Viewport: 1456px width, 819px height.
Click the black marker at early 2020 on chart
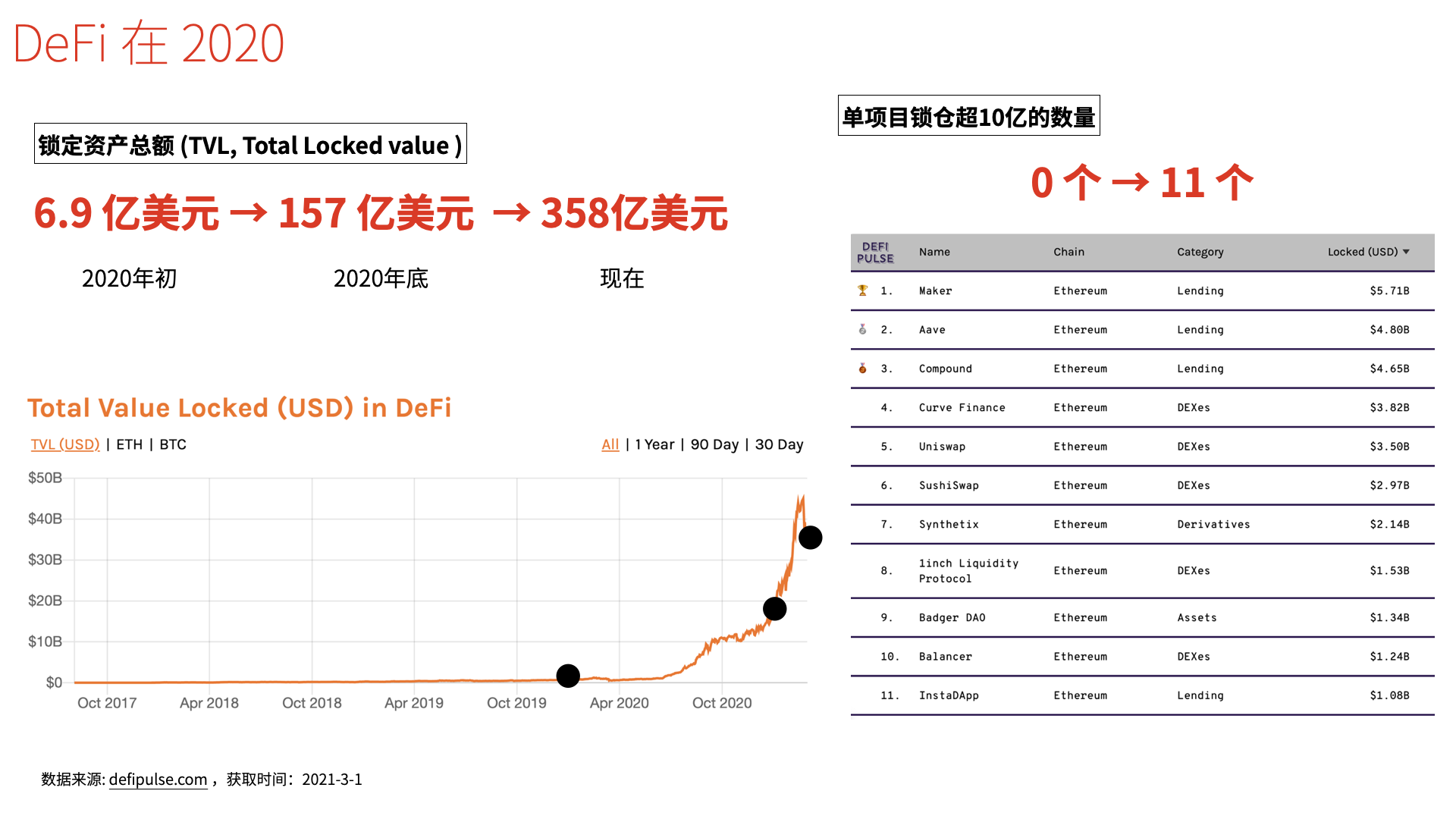pyautogui.click(x=568, y=676)
